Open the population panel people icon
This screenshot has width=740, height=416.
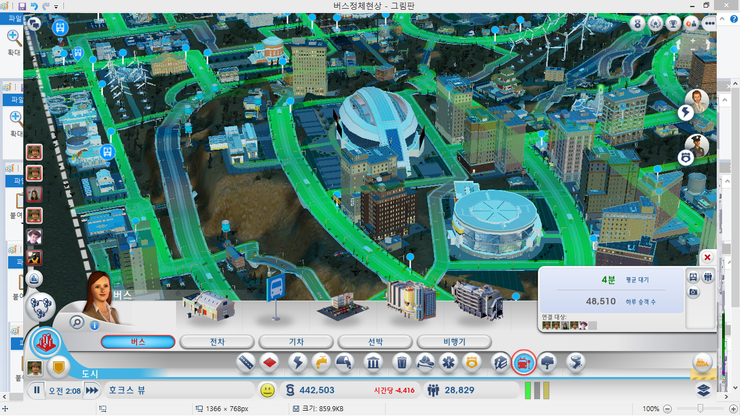pyautogui.click(x=433, y=390)
